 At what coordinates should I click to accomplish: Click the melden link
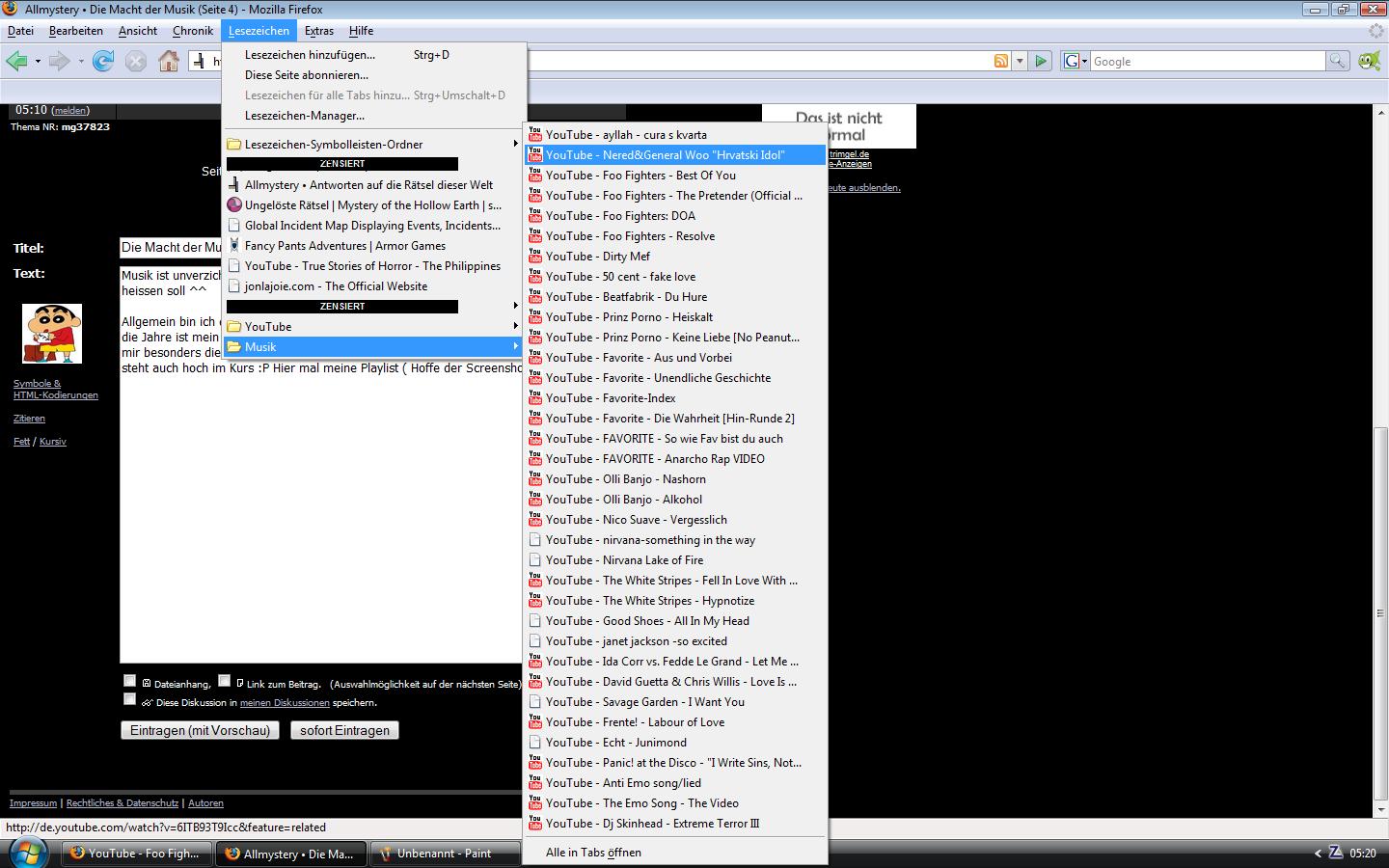click(70, 111)
